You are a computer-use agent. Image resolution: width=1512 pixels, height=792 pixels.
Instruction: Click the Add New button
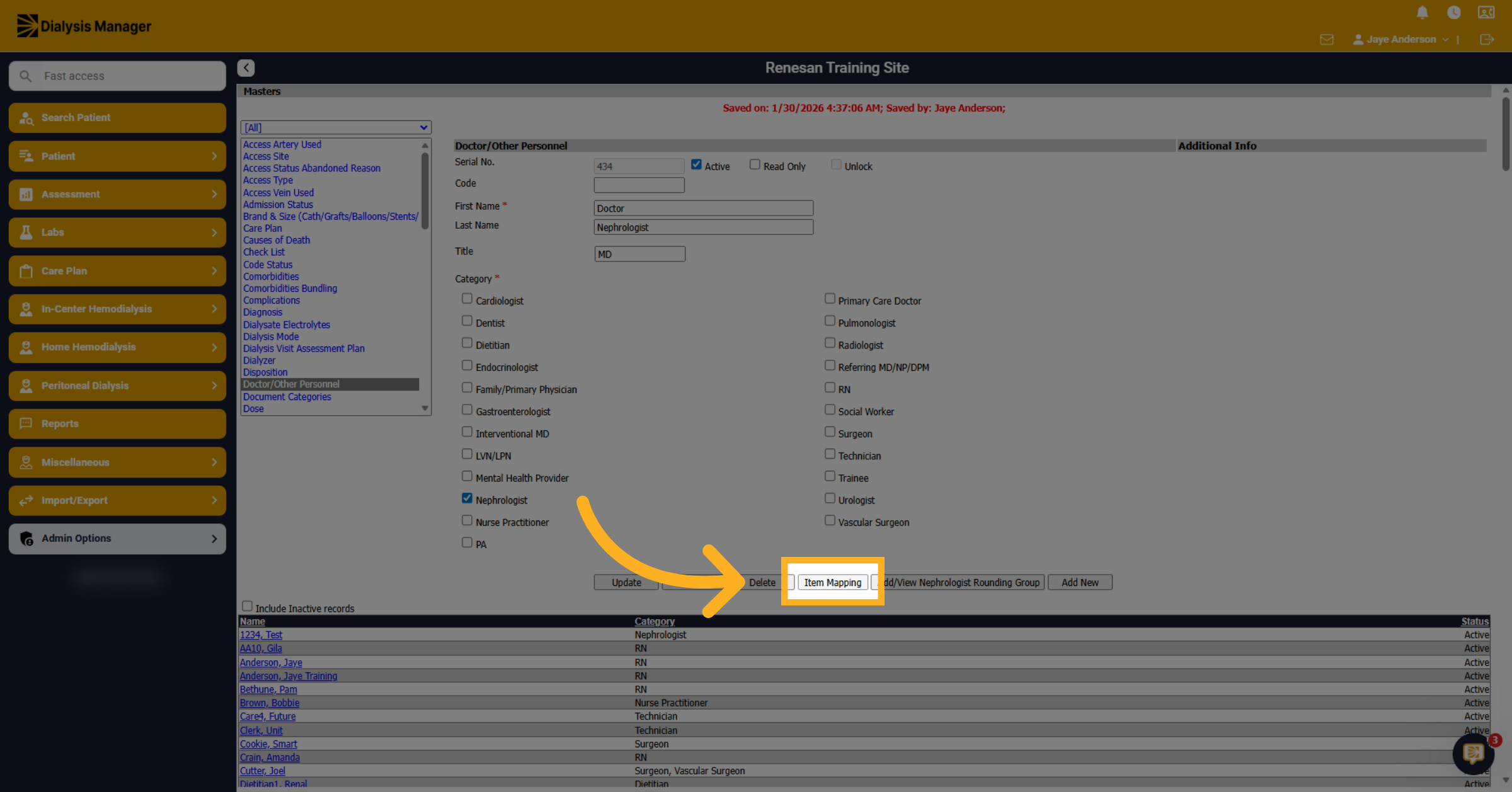tap(1080, 582)
